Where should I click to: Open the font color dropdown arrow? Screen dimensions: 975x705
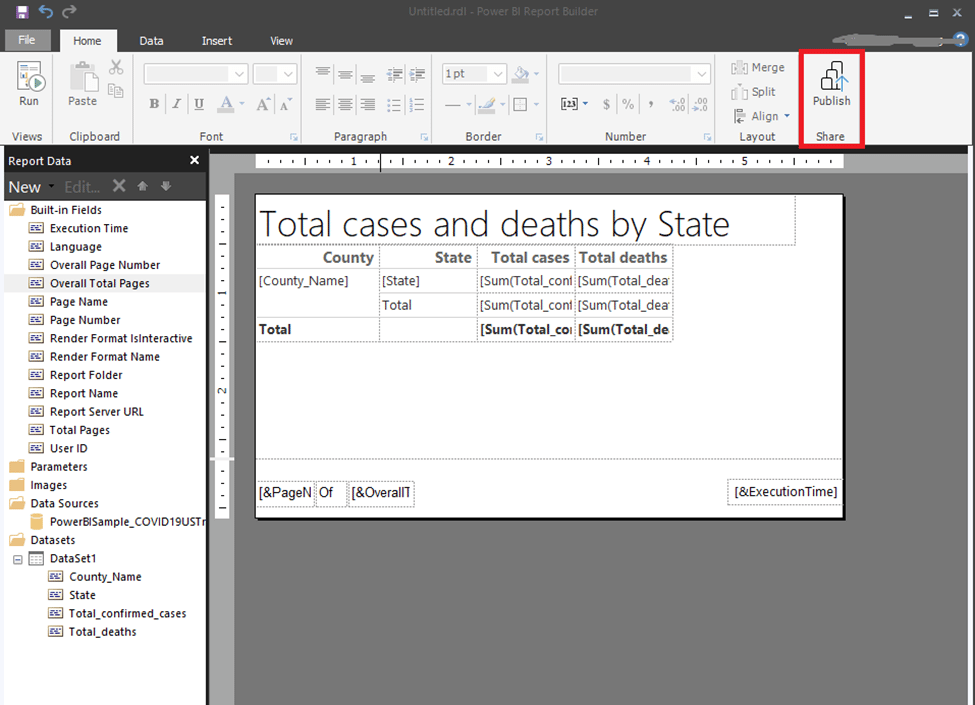tap(242, 104)
